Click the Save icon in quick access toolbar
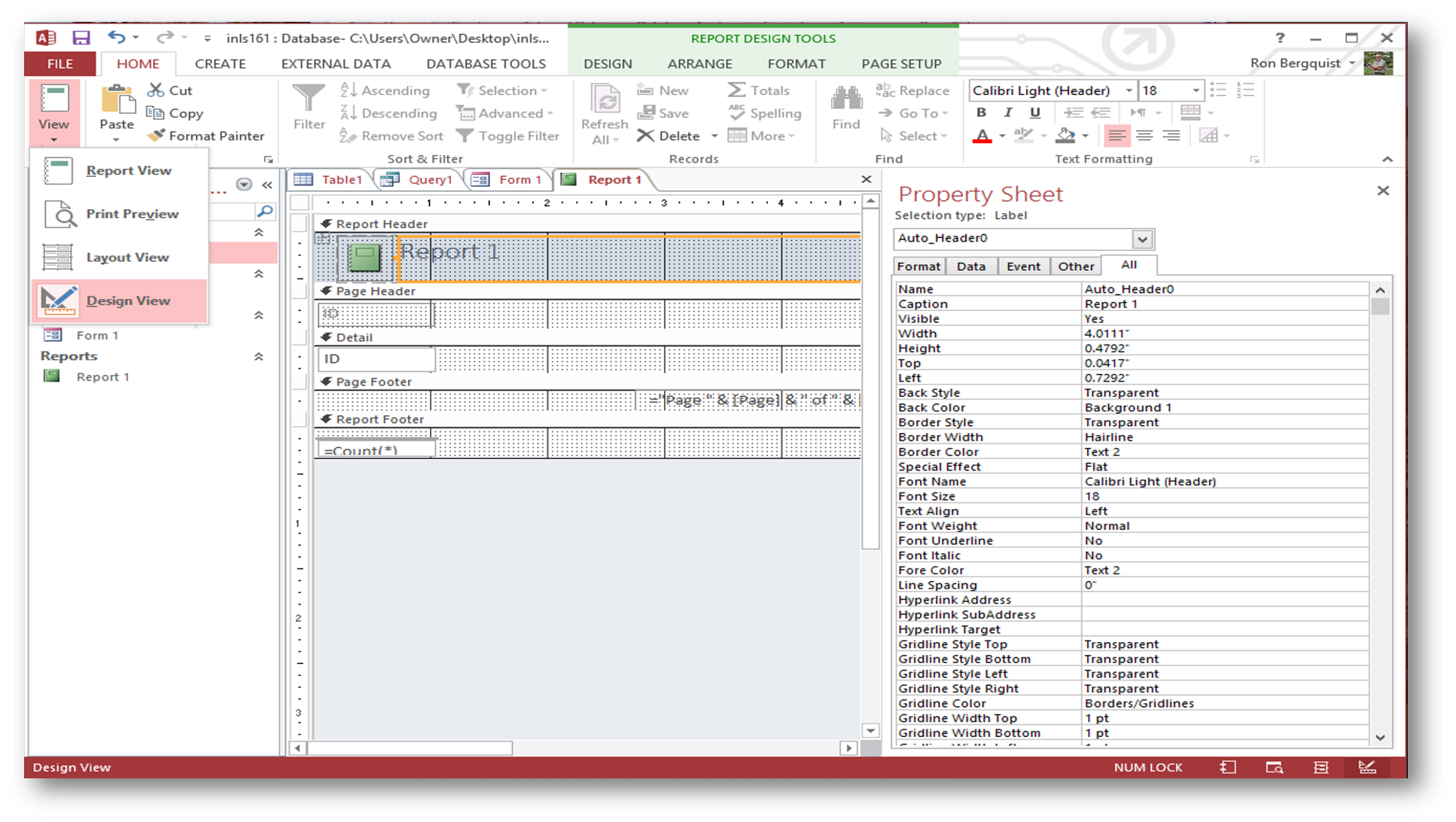 pyautogui.click(x=81, y=38)
